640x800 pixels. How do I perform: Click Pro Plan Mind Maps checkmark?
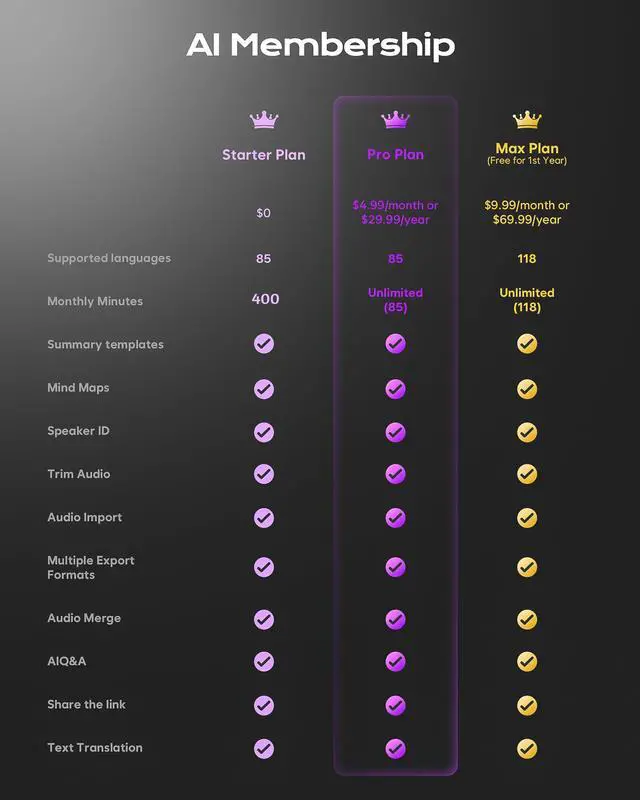tap(395, 388)
